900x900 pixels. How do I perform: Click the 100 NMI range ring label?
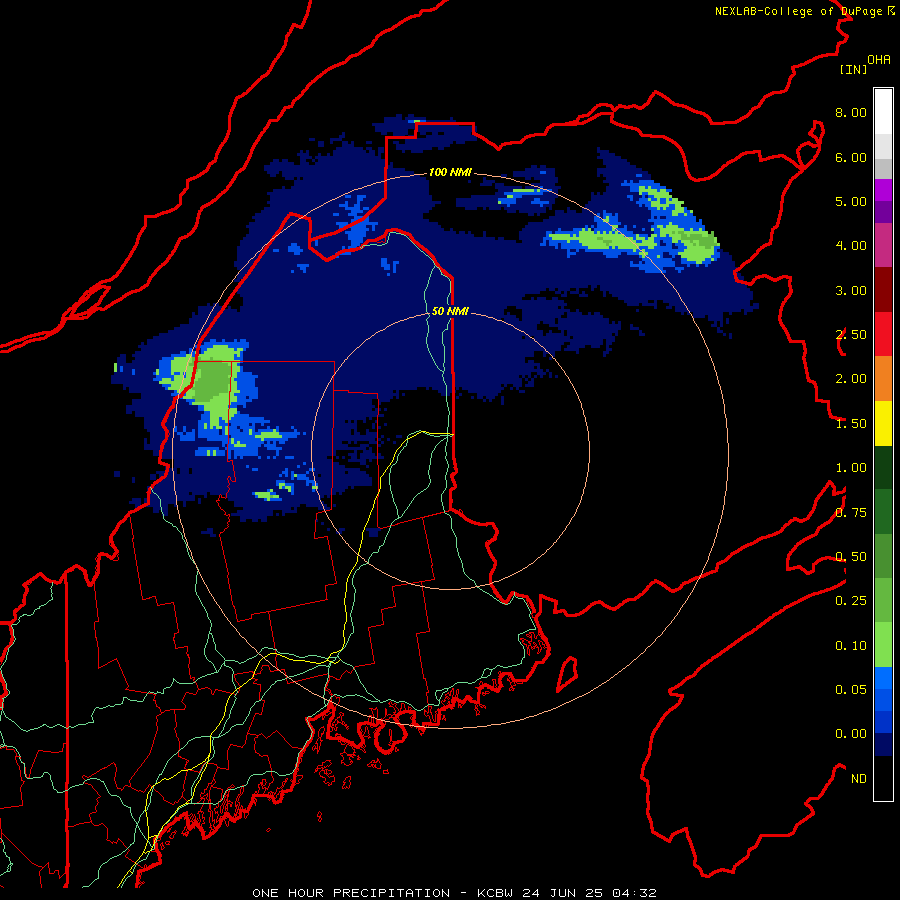450,172
